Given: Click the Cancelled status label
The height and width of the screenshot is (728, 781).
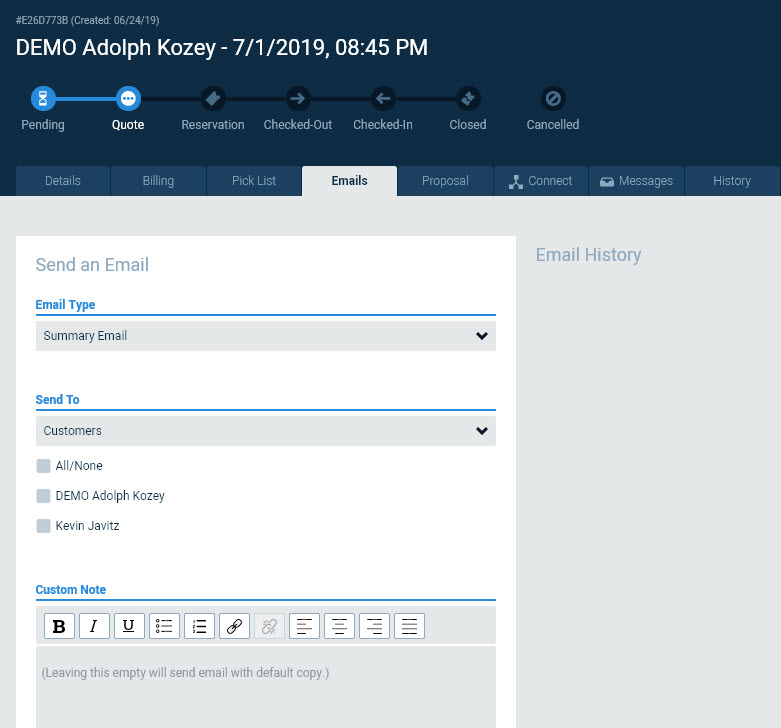Looking at the screenshot, I should click(553, 124).
